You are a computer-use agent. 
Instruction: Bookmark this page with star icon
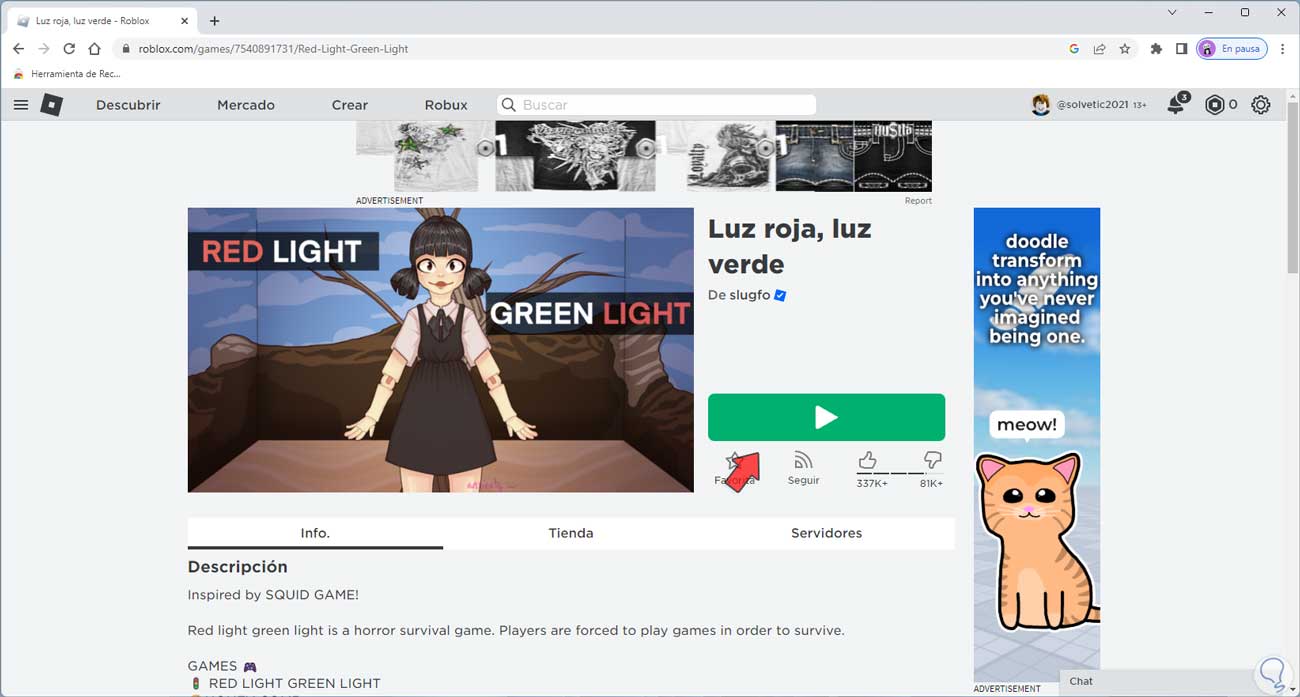click(x=1125, y=48)
